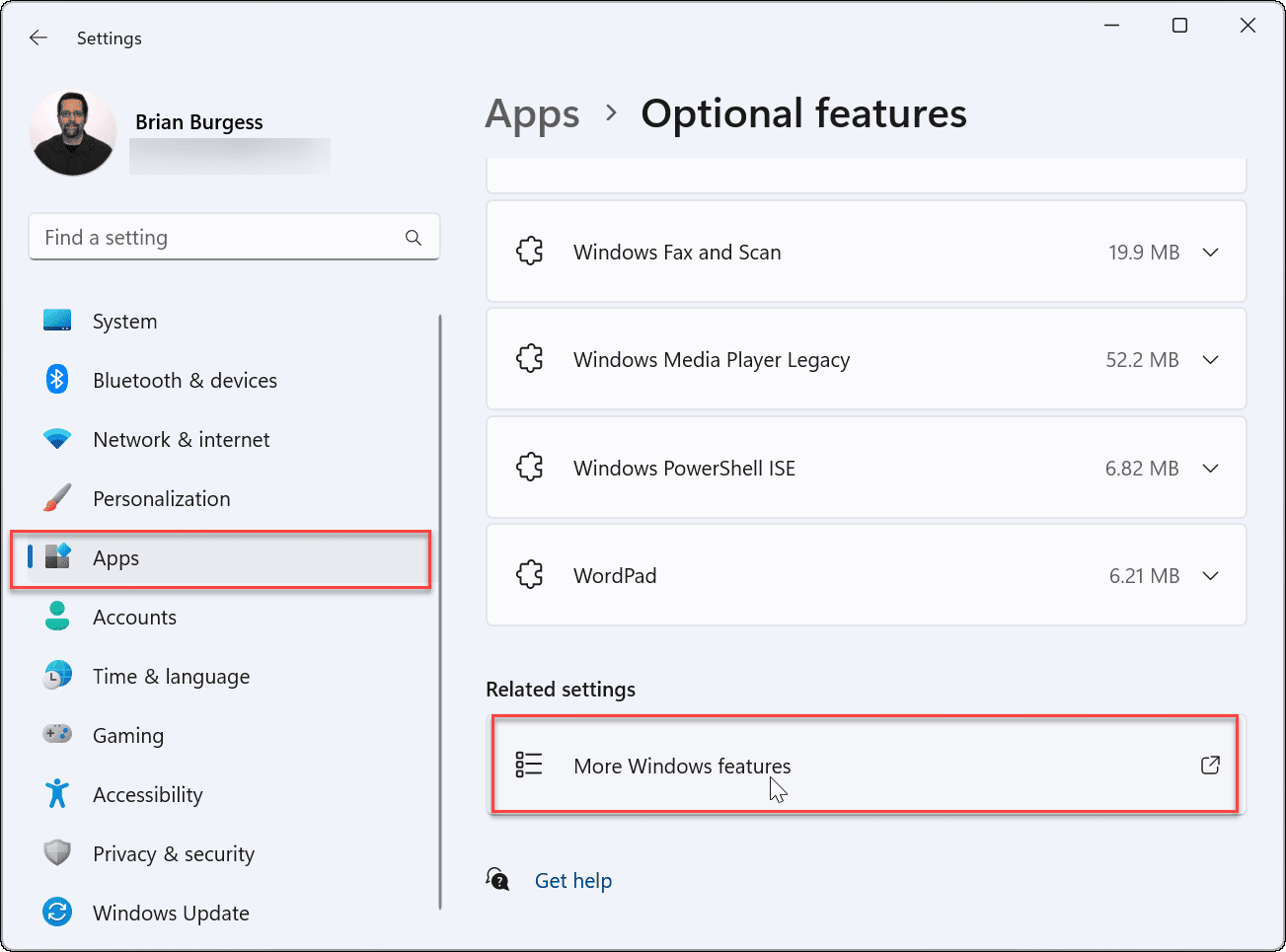Expand the Windows Fax and Scan entry

(x=1211, y=252)
